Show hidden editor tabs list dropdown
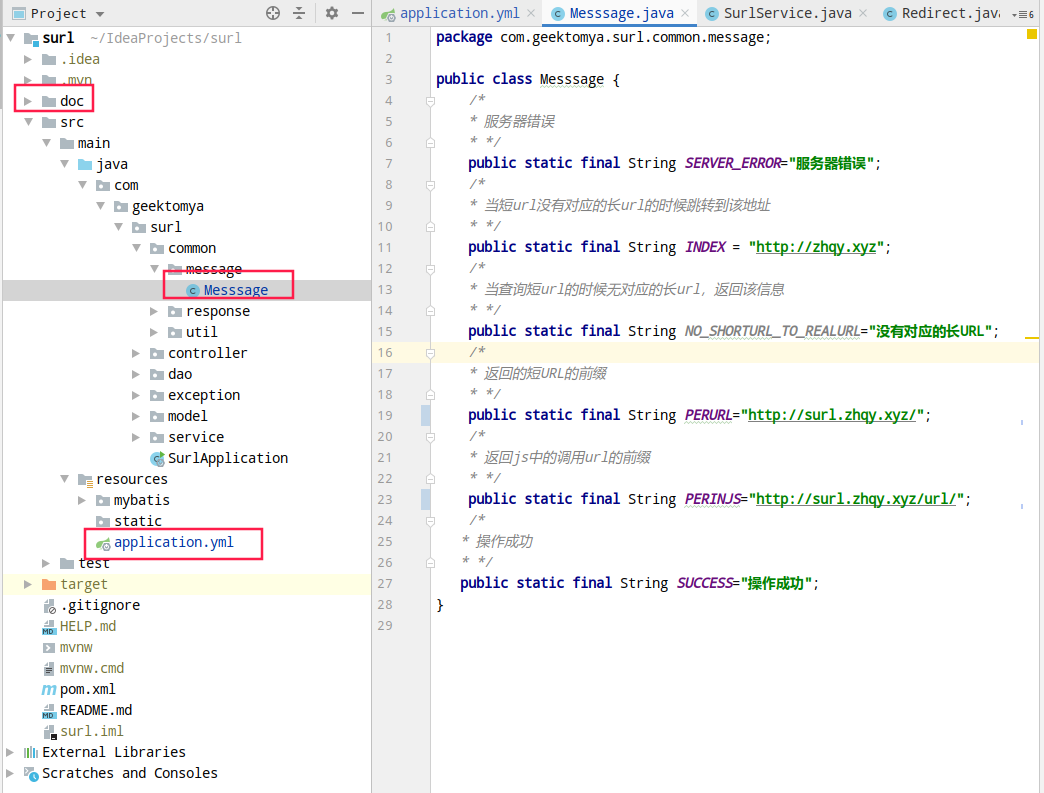1044x793 pixels. 1023,14
